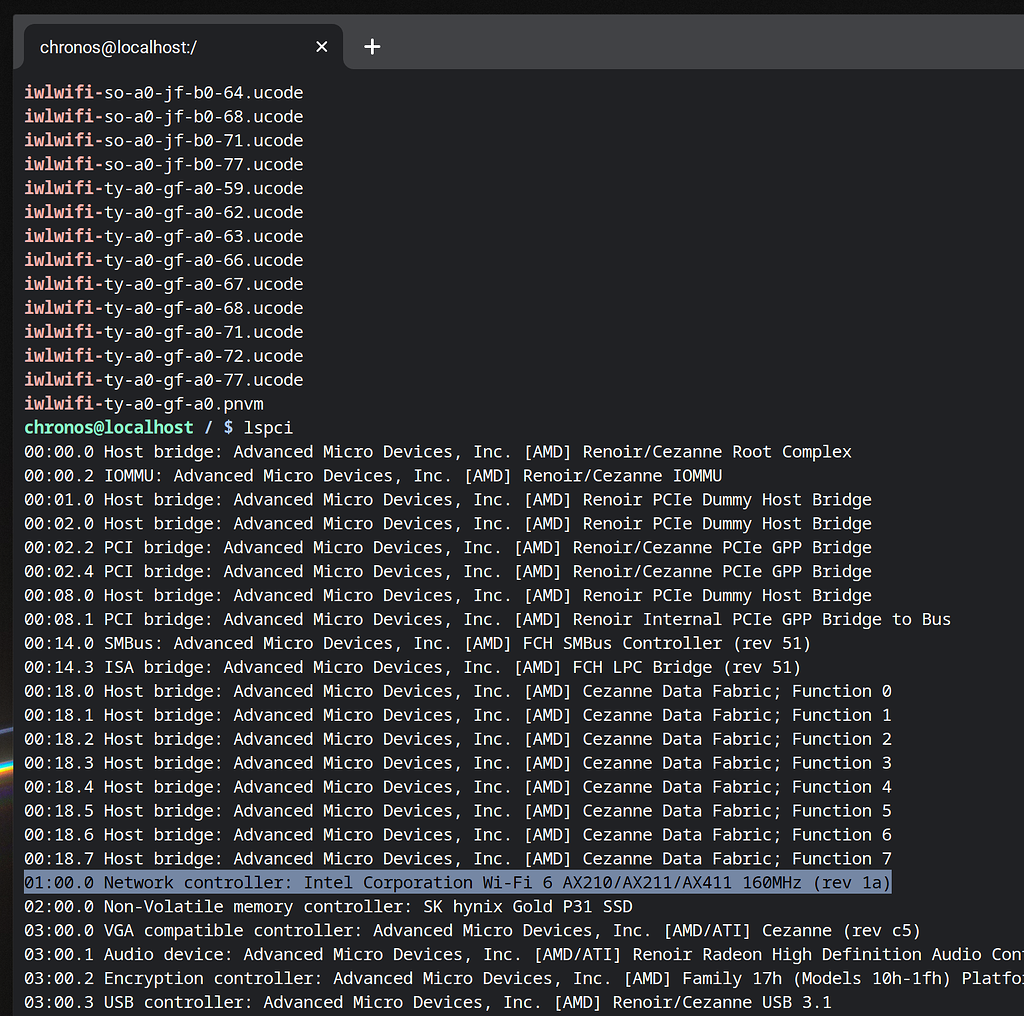The width and height of the screenshot is (1024, 1016).
Task: Click the iwlwifi-so-a0-jf-b0-64.ucode filename
Action: pyautogui.click(x=164, y=93)
